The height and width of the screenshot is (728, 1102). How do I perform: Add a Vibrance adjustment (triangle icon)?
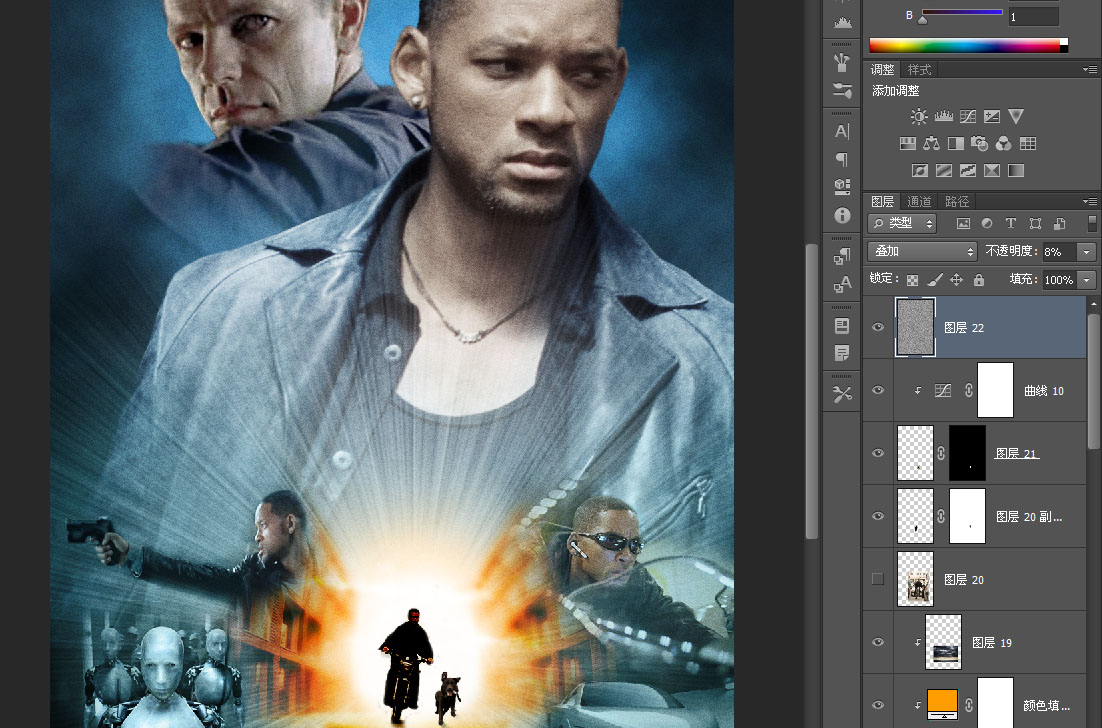click(x=1016, y=117)
